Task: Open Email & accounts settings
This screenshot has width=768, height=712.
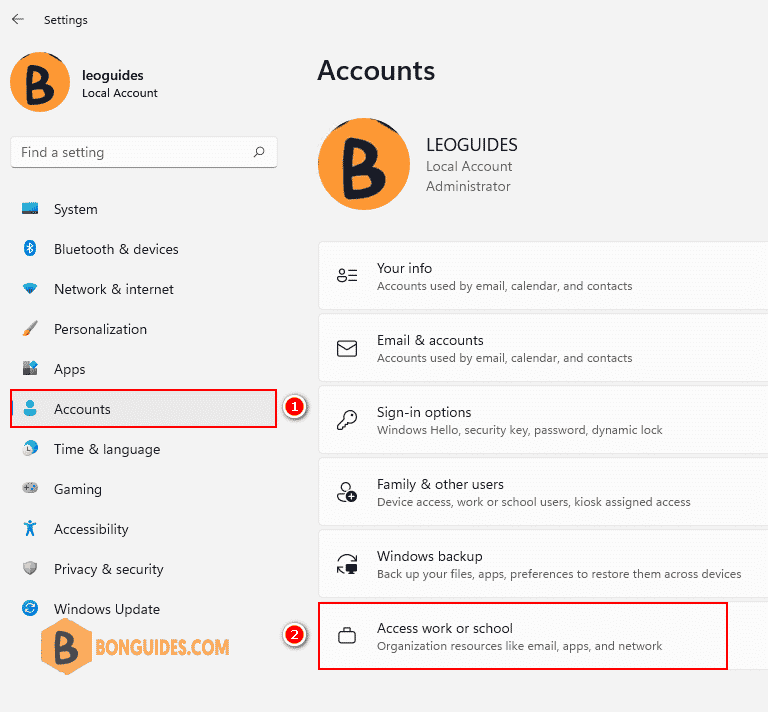Action: click(x=543, y=348)
